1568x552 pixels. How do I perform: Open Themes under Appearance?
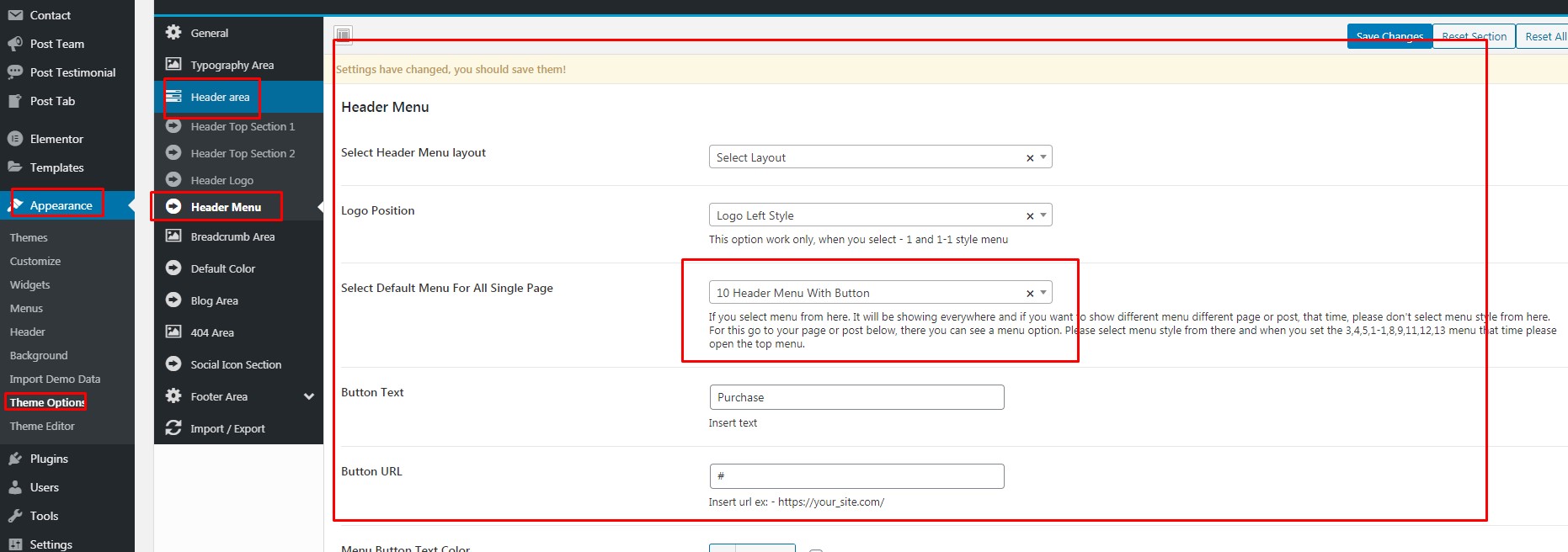[29, 238]
